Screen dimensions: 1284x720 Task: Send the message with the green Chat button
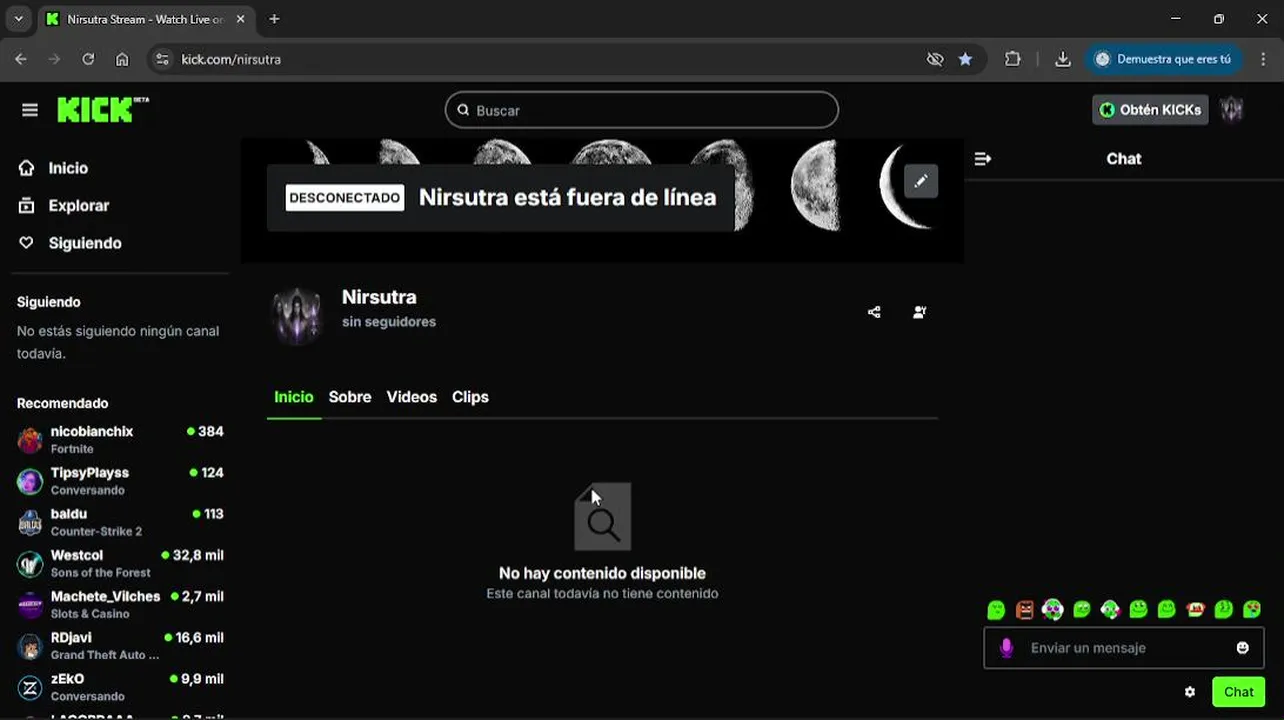coord(1238,692)
